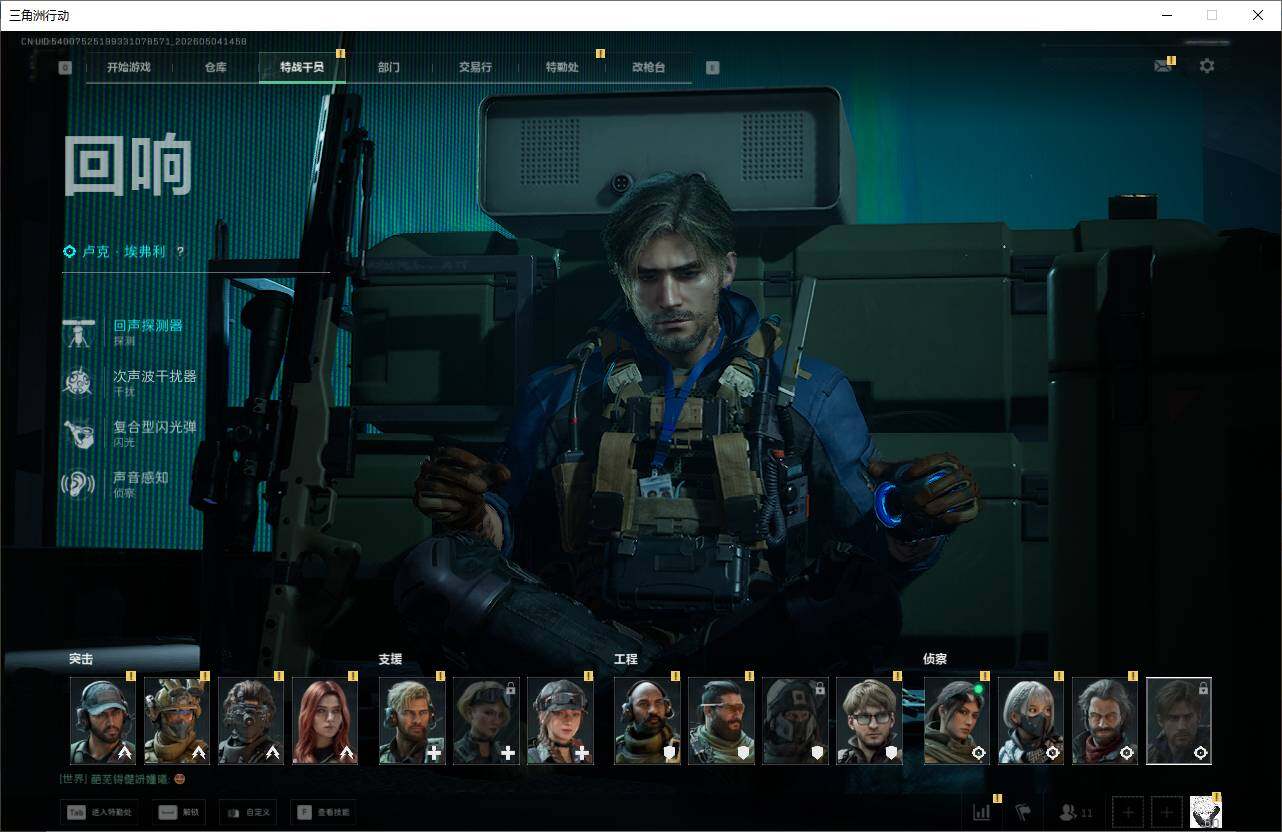The height and width of the screenshot is (832, 1282).
Task: Select engineer with black-framed glasses
Action: point(869,721)
